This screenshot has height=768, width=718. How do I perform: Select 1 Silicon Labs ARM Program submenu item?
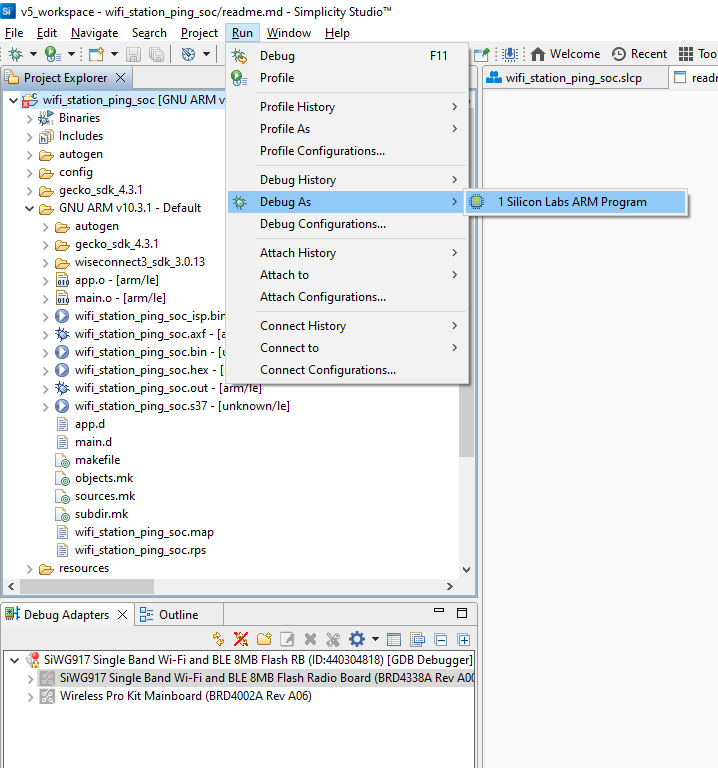(x=572, y=202)
